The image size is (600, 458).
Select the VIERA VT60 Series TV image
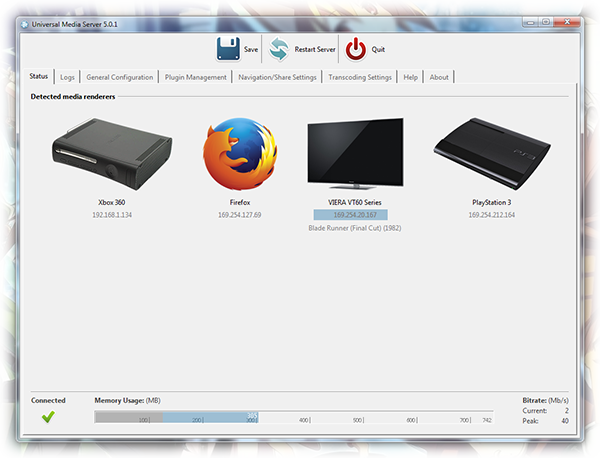click(355, 154)
